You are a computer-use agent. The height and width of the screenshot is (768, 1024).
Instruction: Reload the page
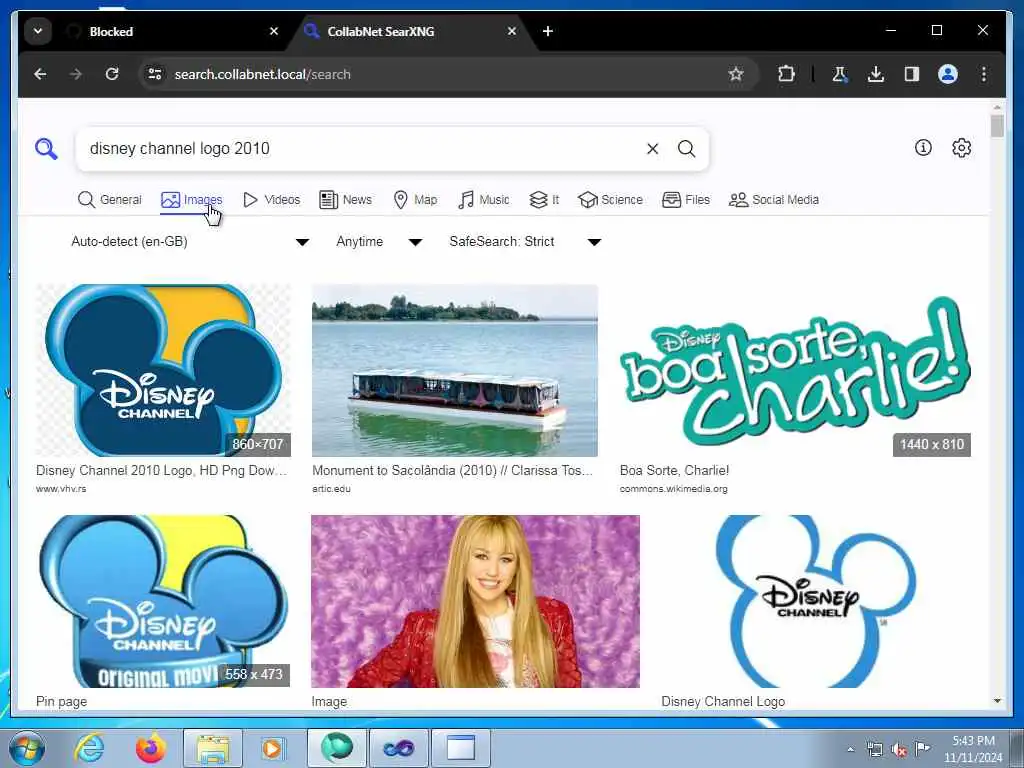tap(112, 74)
